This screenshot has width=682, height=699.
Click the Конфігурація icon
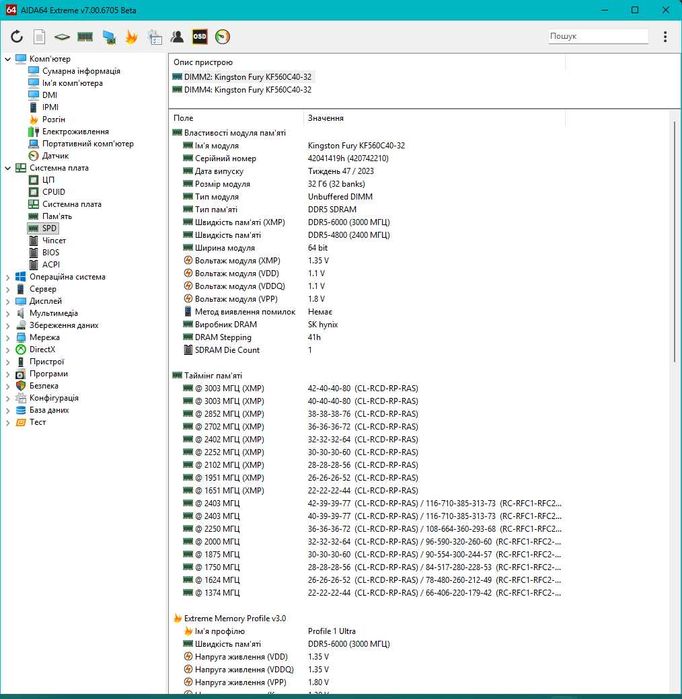point(21,398)
